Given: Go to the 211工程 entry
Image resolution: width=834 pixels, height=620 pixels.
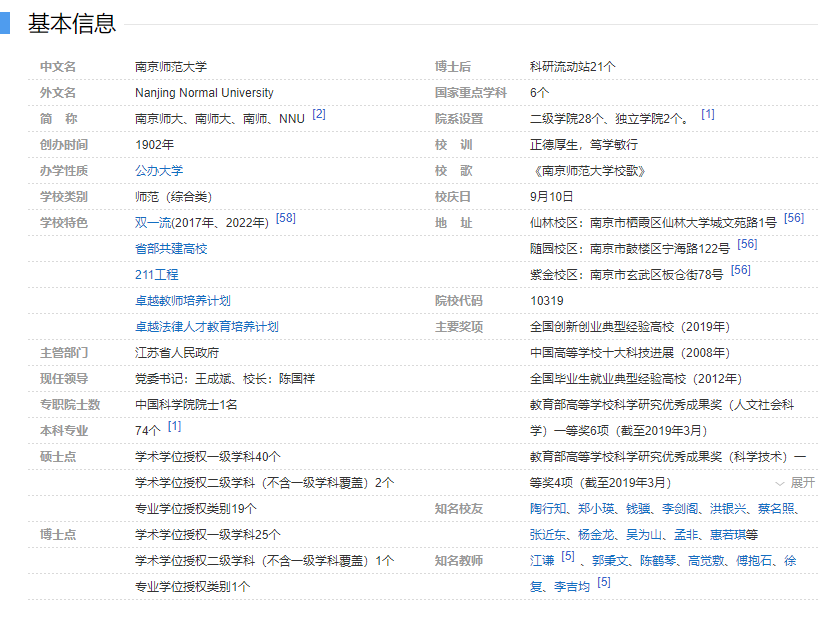Looking at the screenshot, I should click(x=157, y=275).
